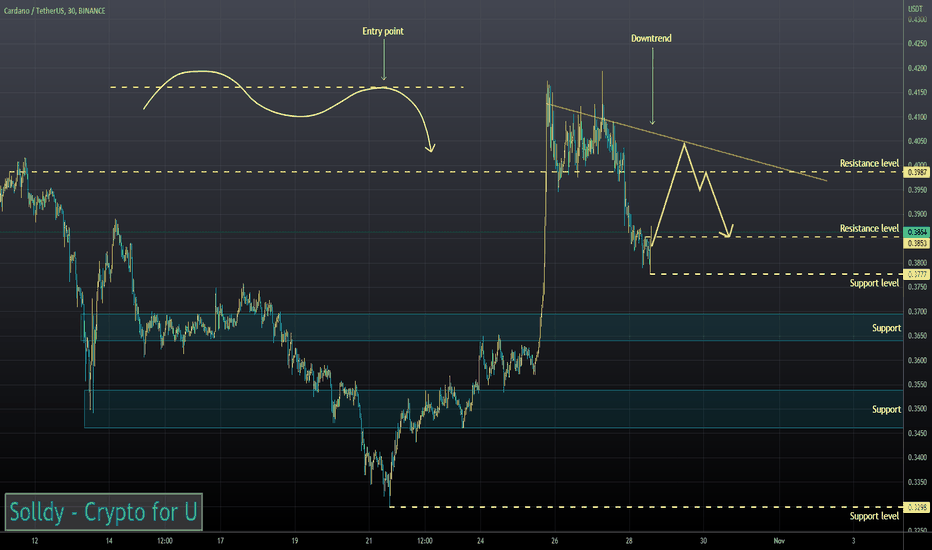This screenshot has height=550, width=932.
Task: Click 0.4100 on the price axis
Action: (917, 117)
